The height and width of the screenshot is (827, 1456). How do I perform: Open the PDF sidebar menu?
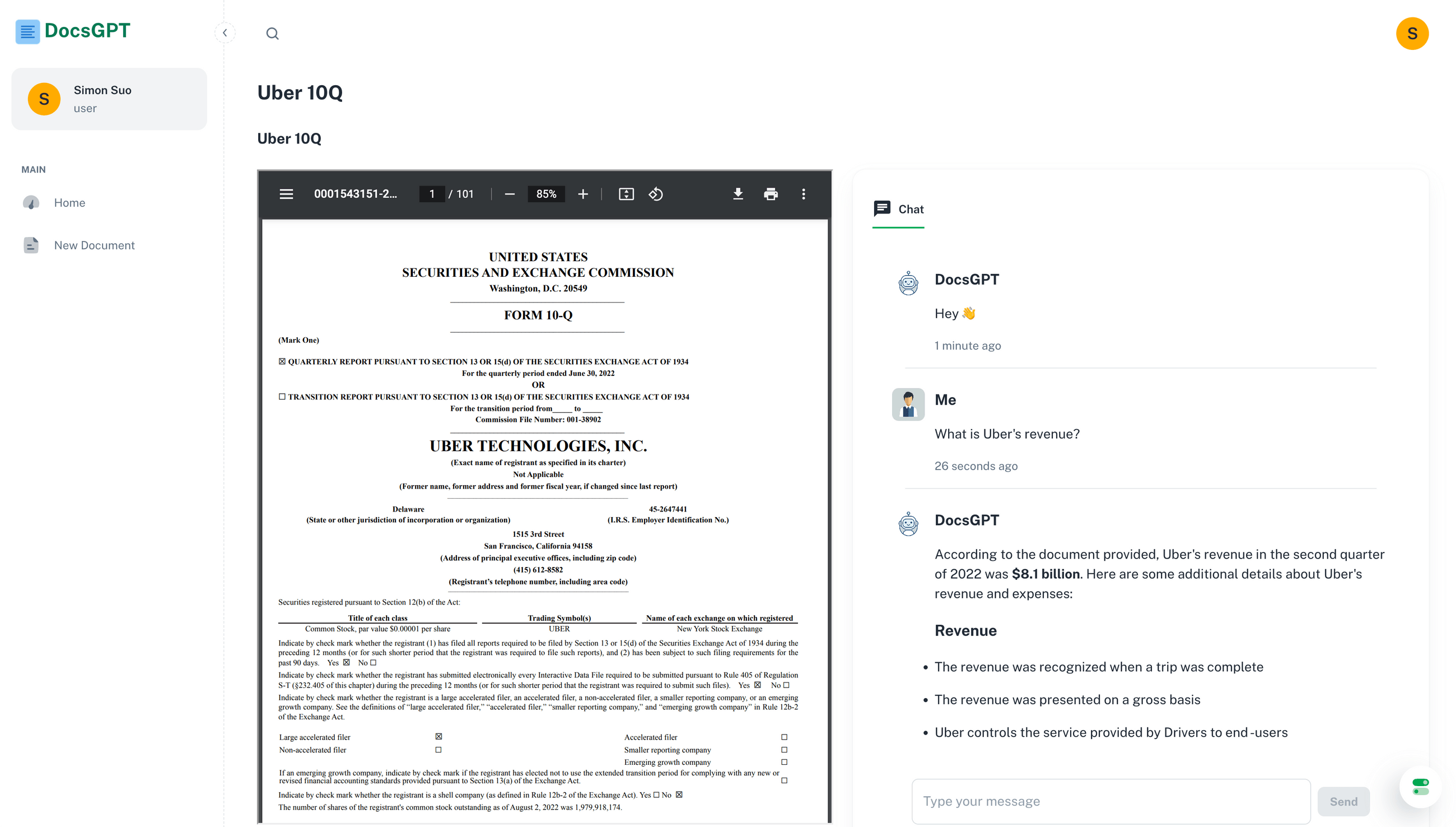286,194
